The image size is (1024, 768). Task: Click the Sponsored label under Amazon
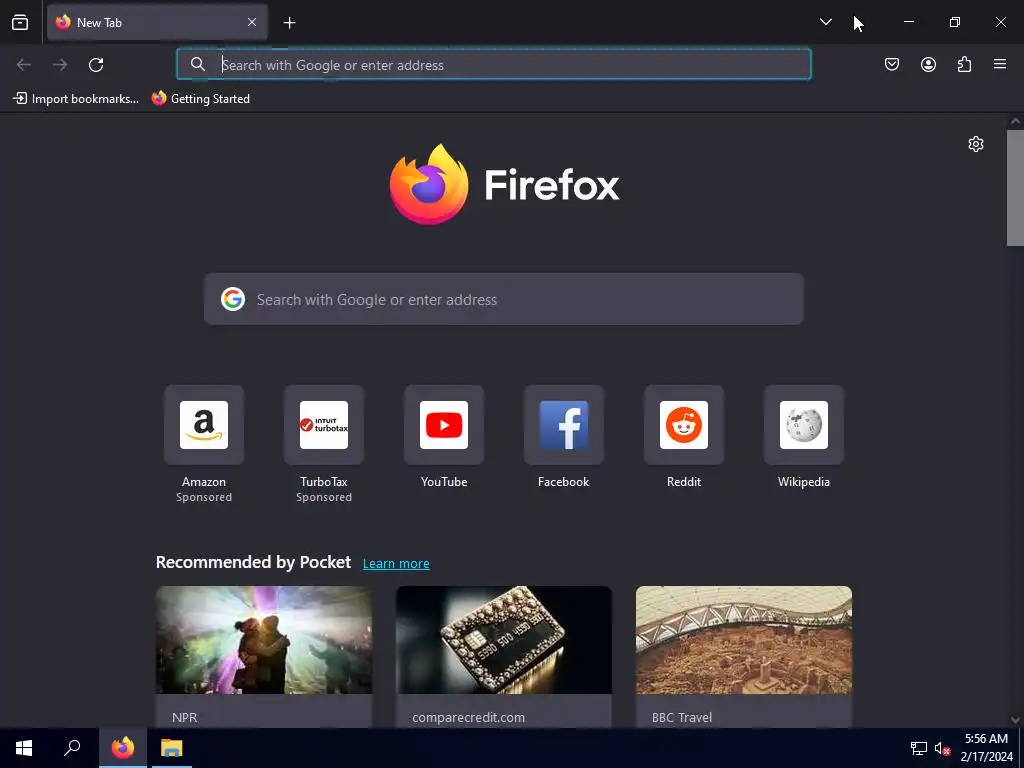point(204,498)
